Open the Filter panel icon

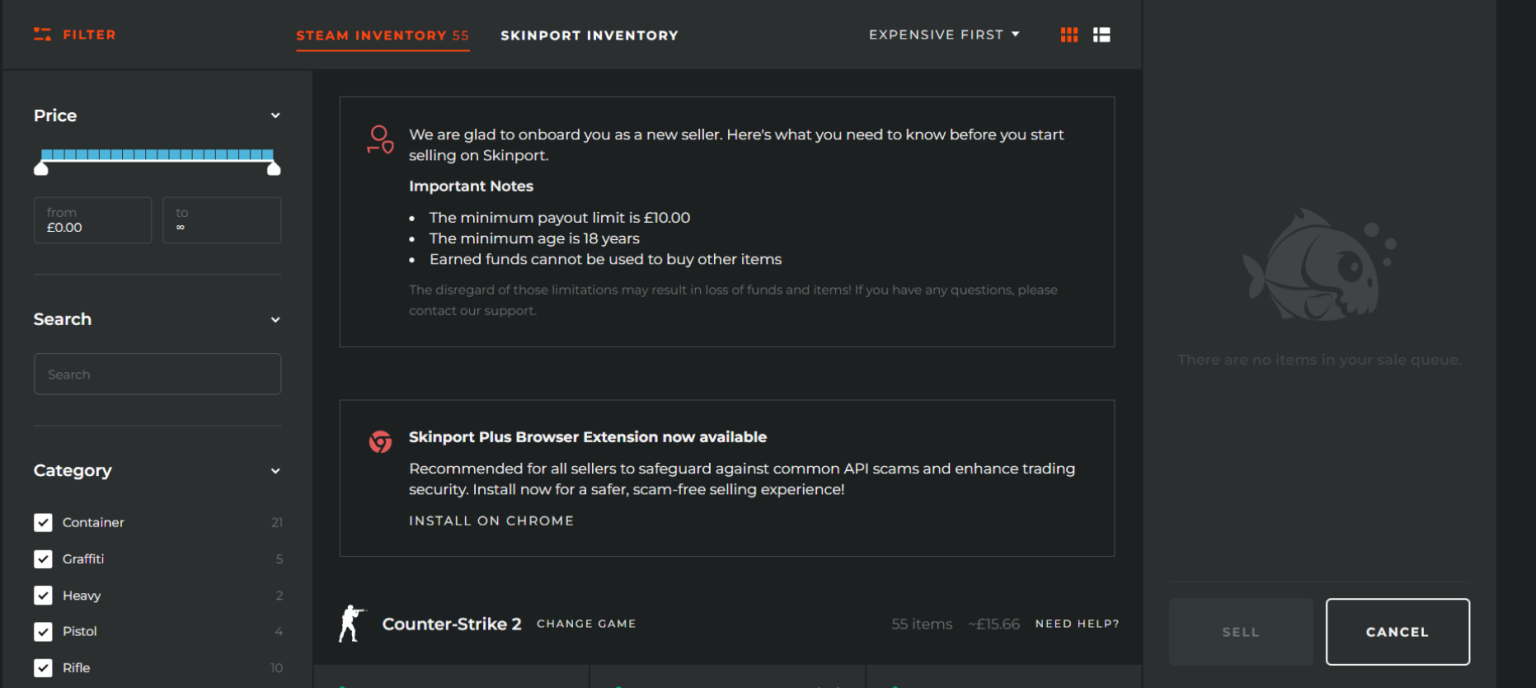click(42, 33)
